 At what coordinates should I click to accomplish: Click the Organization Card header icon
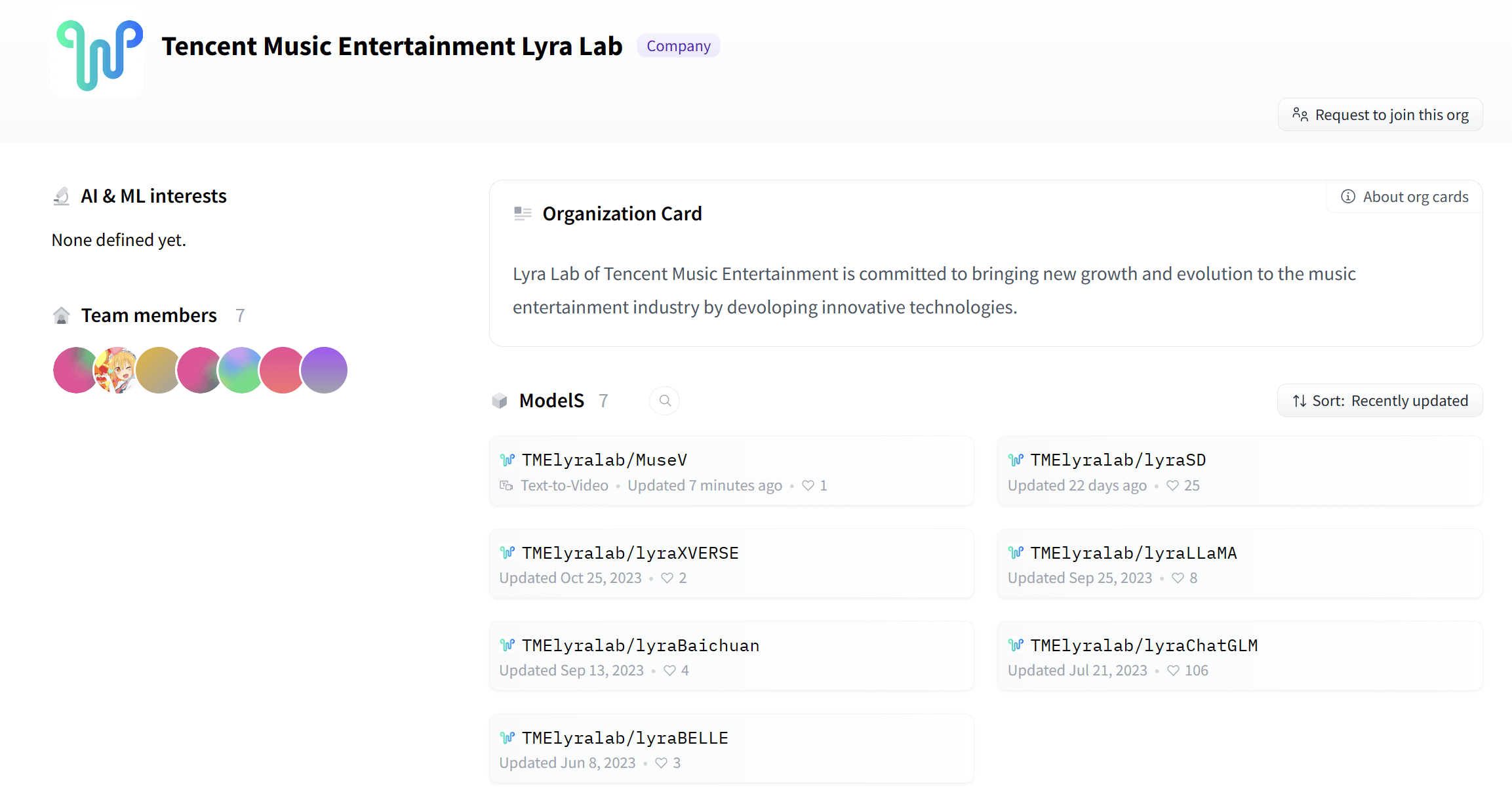pos(523,214)
